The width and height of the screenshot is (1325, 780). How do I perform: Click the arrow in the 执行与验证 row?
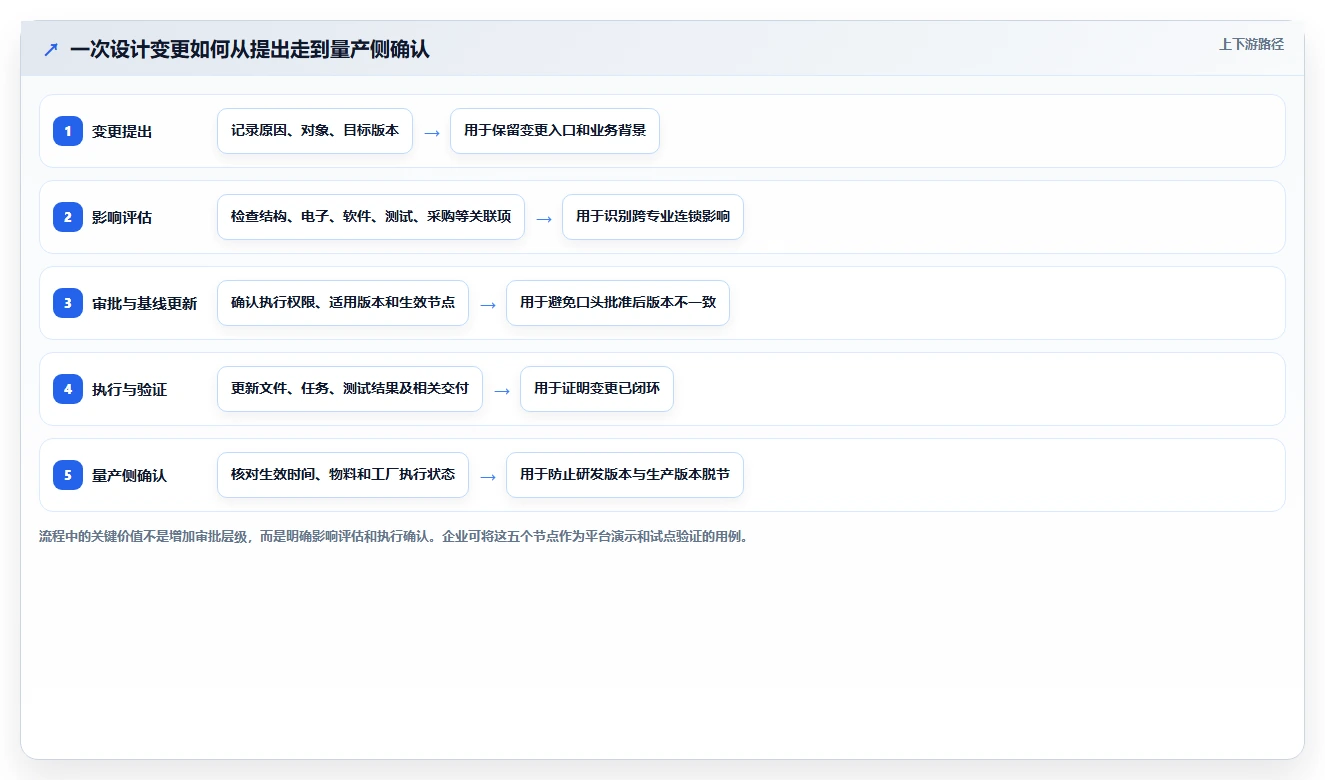502,390
